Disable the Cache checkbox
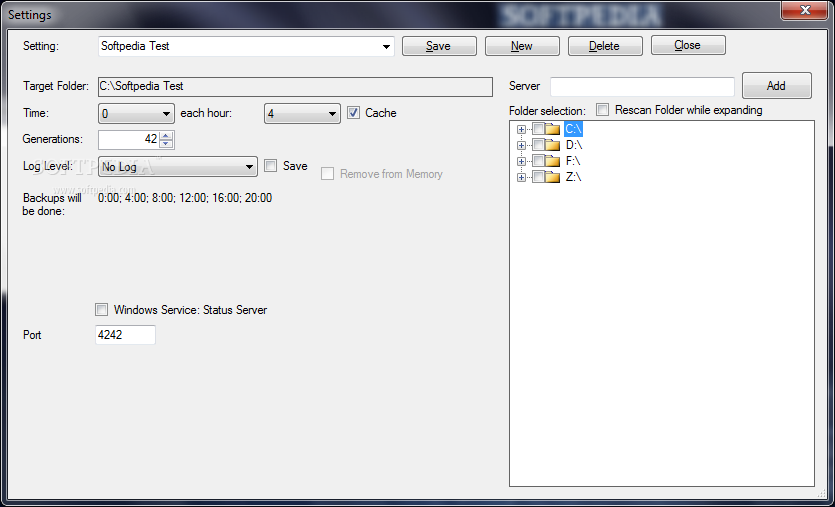 click(x=353, y=112)
